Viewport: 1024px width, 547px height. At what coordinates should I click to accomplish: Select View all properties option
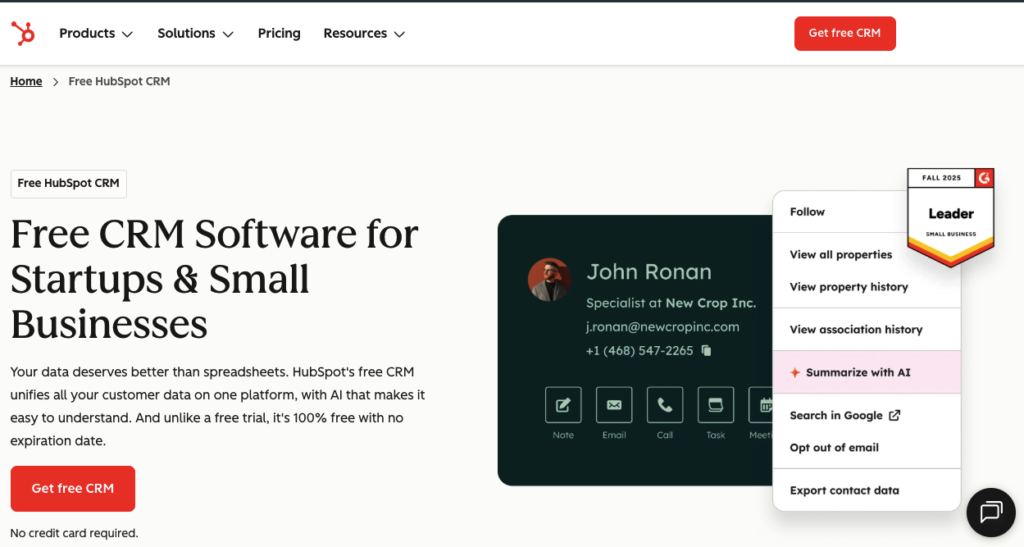click(840, 255)
